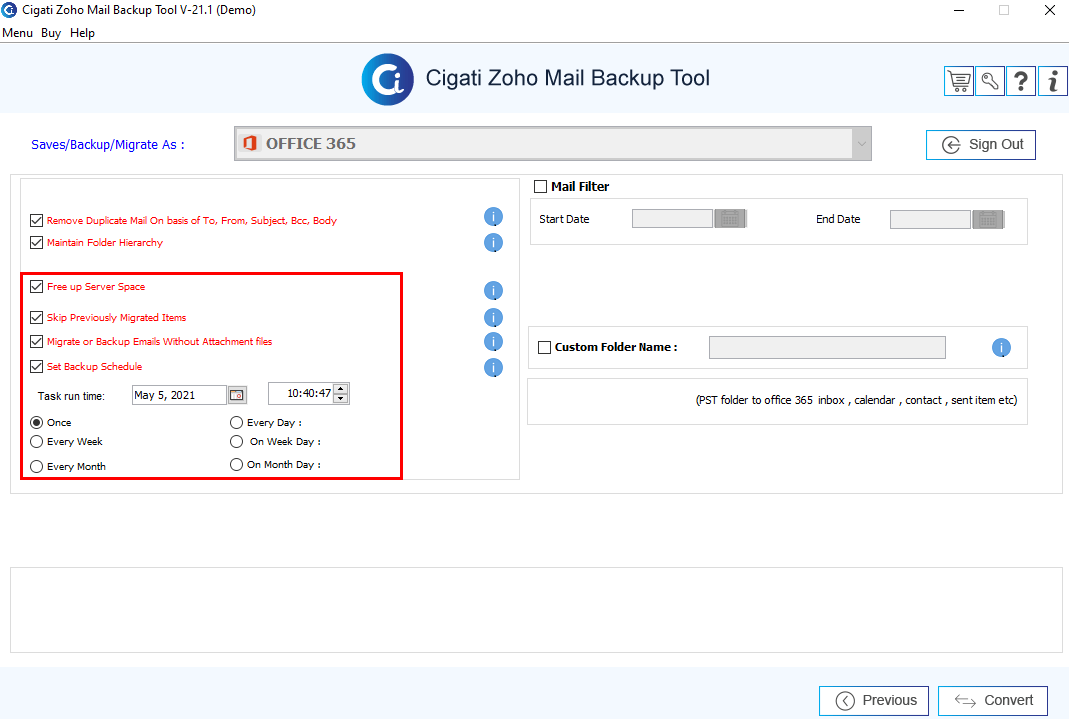
Task: Show info for Emails Without Attachment option
Action: [493, 341]
